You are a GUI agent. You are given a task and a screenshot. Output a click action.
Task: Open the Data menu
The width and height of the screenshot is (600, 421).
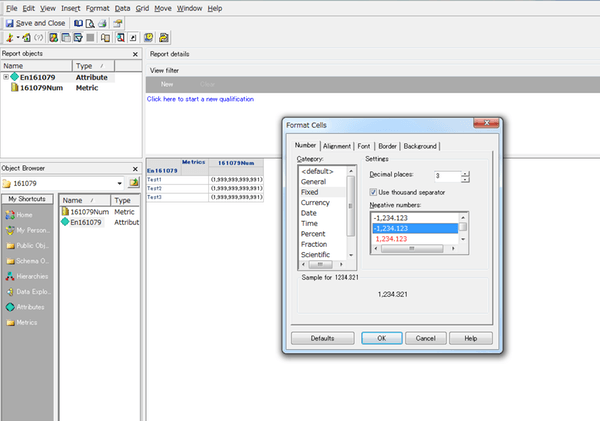pos(122,8)
